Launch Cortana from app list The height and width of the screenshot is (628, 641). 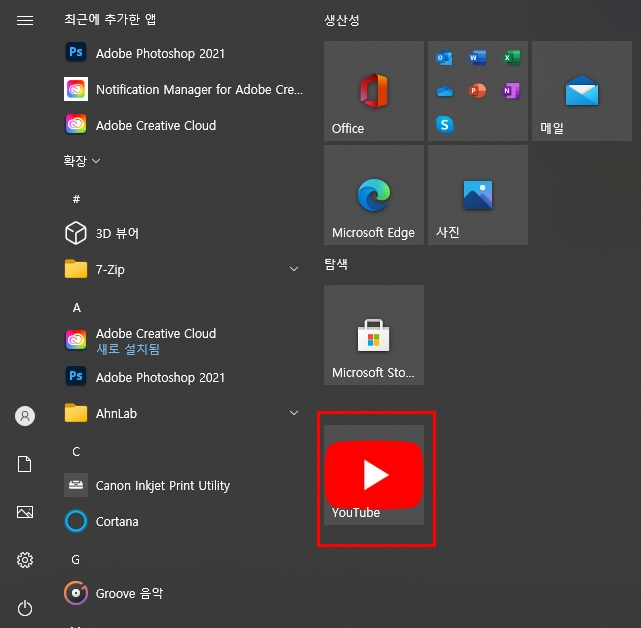[184, 521]
